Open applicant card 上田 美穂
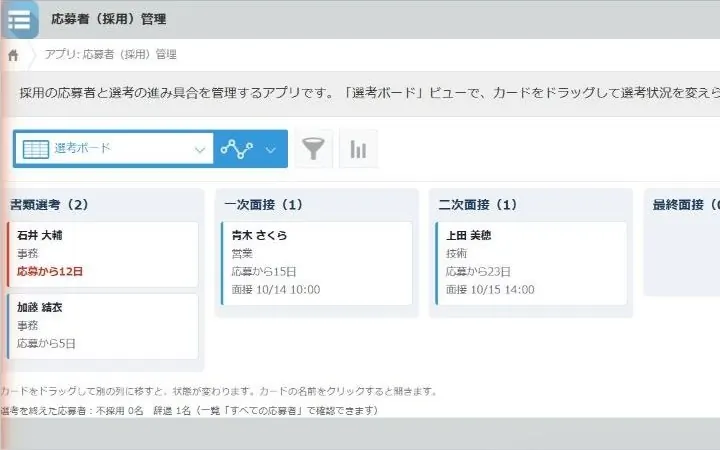The width and height of the screenshot is (720, 450). tap(531, 264)
